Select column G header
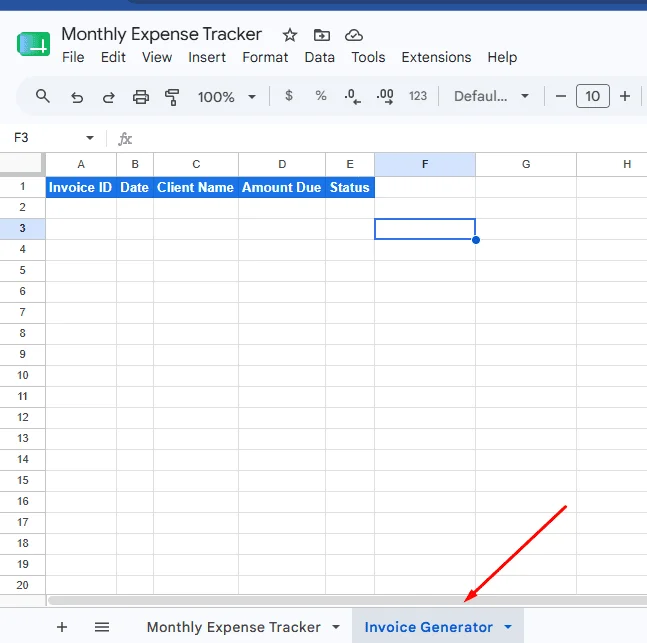Viewport: 647px width, 643px height. click(x=526, y=164)
